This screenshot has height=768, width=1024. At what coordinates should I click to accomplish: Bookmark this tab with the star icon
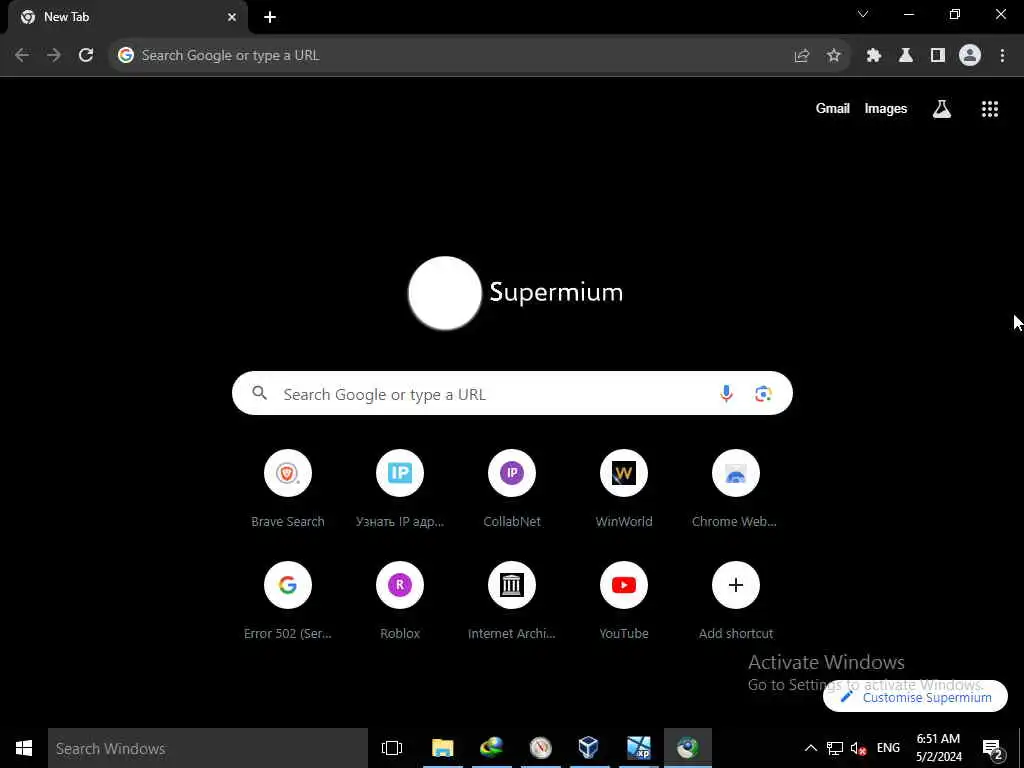click(x=834, y=56)
